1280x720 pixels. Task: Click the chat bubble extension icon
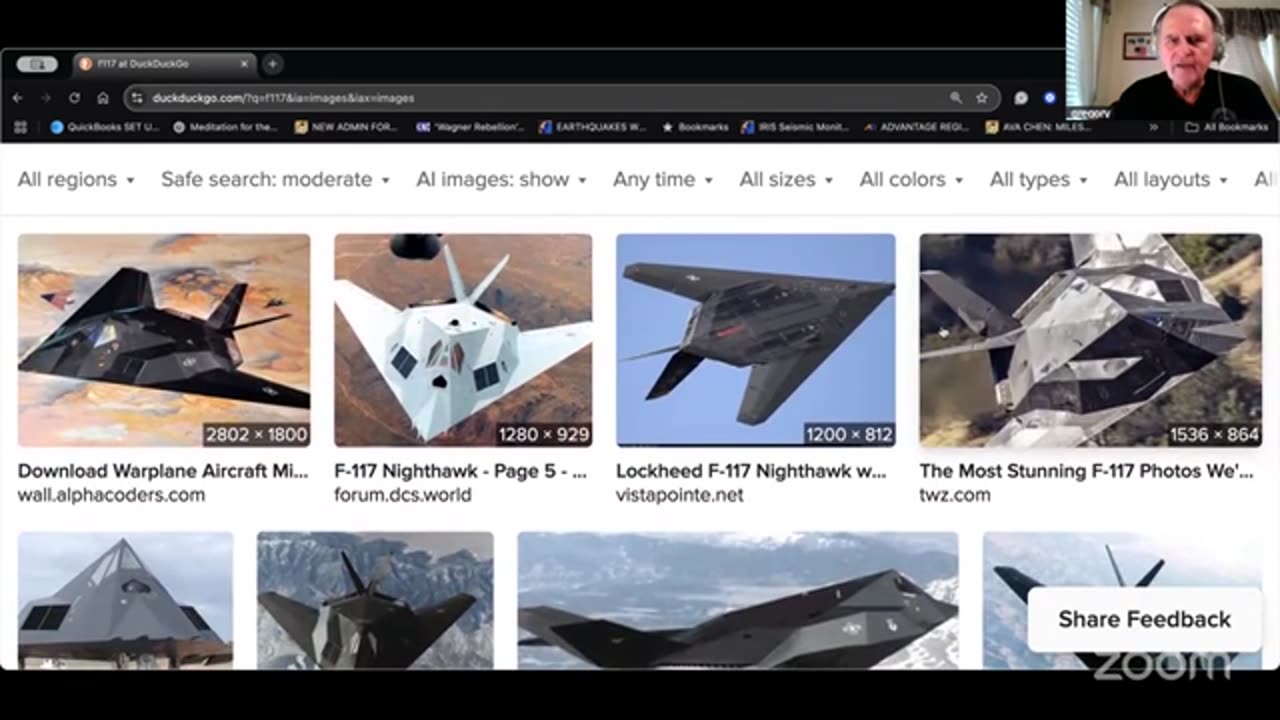(x=1021, y=98)
